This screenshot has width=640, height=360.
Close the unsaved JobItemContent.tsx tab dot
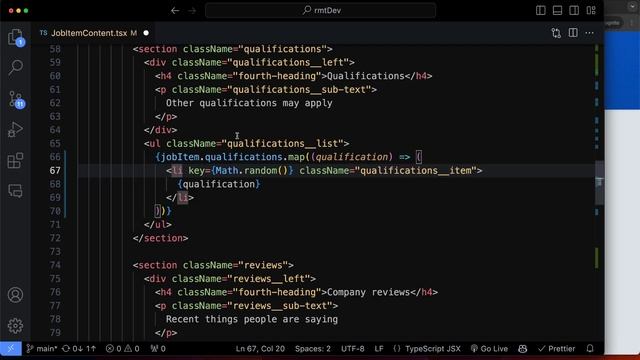(146, 33)
